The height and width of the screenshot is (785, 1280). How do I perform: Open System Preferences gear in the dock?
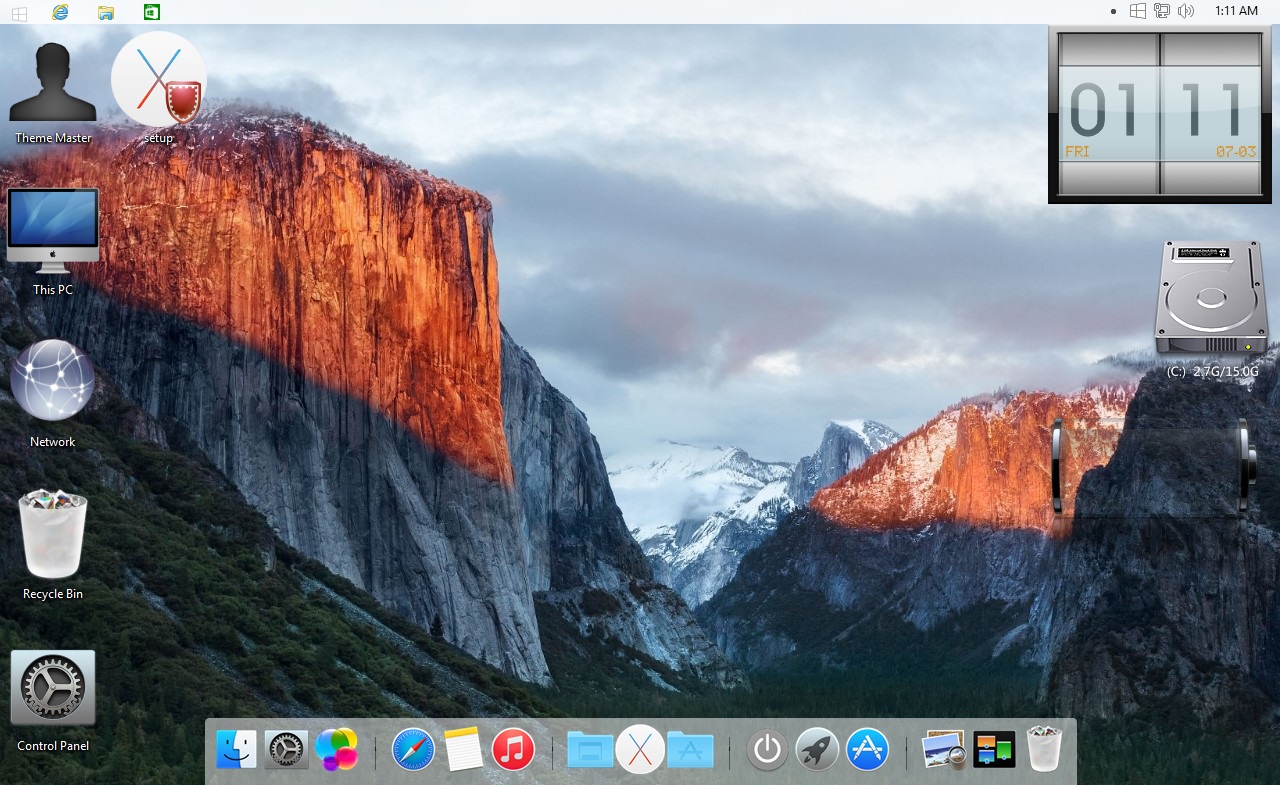(x=287, y=749)
